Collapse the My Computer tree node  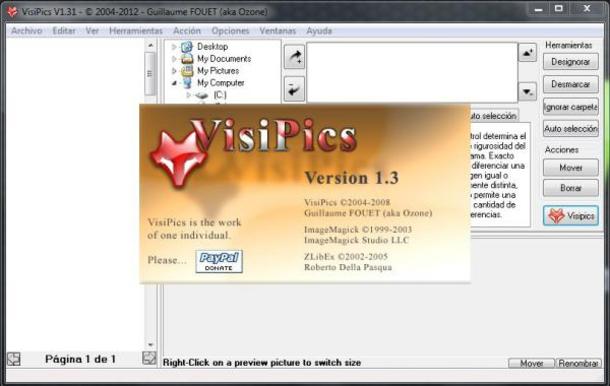point(174,83)
